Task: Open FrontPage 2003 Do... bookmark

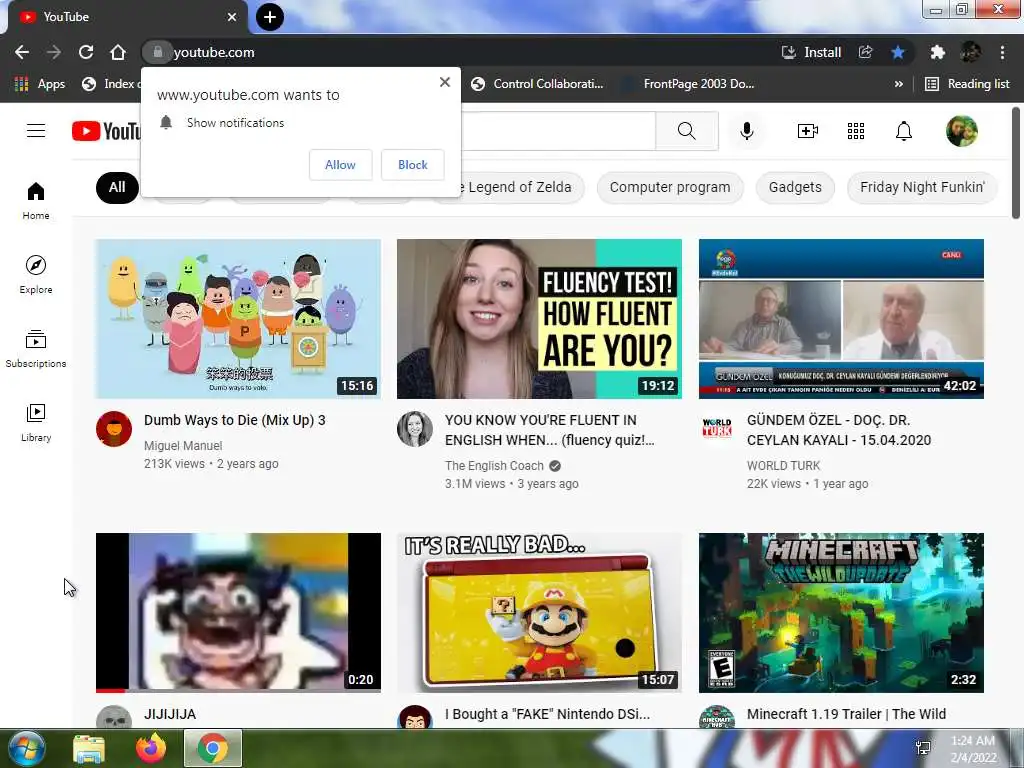Action: tap(688, 84)
